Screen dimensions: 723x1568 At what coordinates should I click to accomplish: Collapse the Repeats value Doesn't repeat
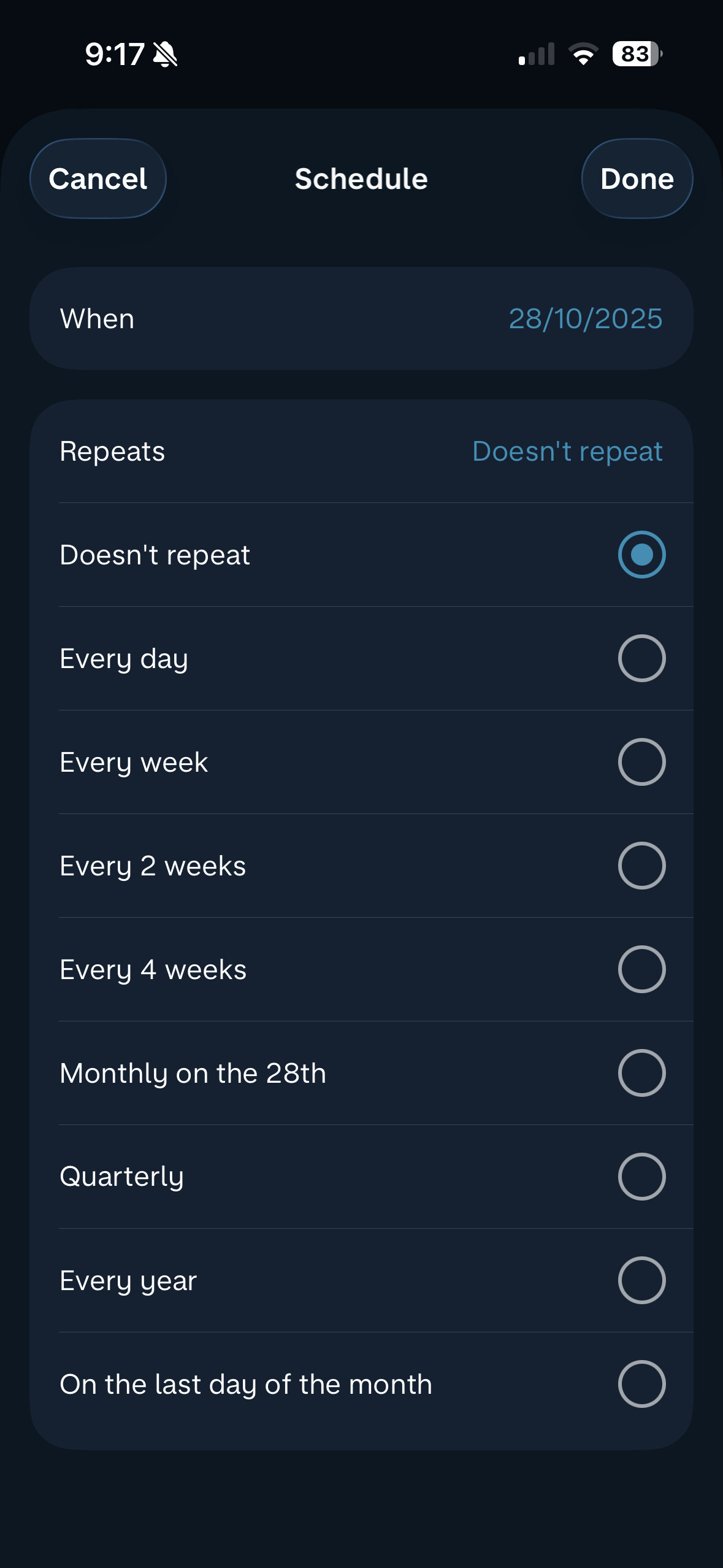tap(567, 452)
